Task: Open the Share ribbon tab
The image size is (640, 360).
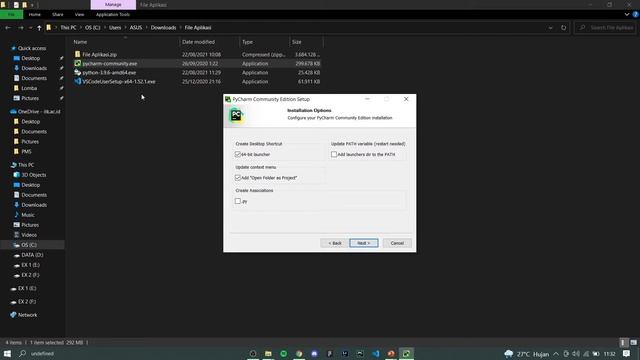Action: point(58,14)
